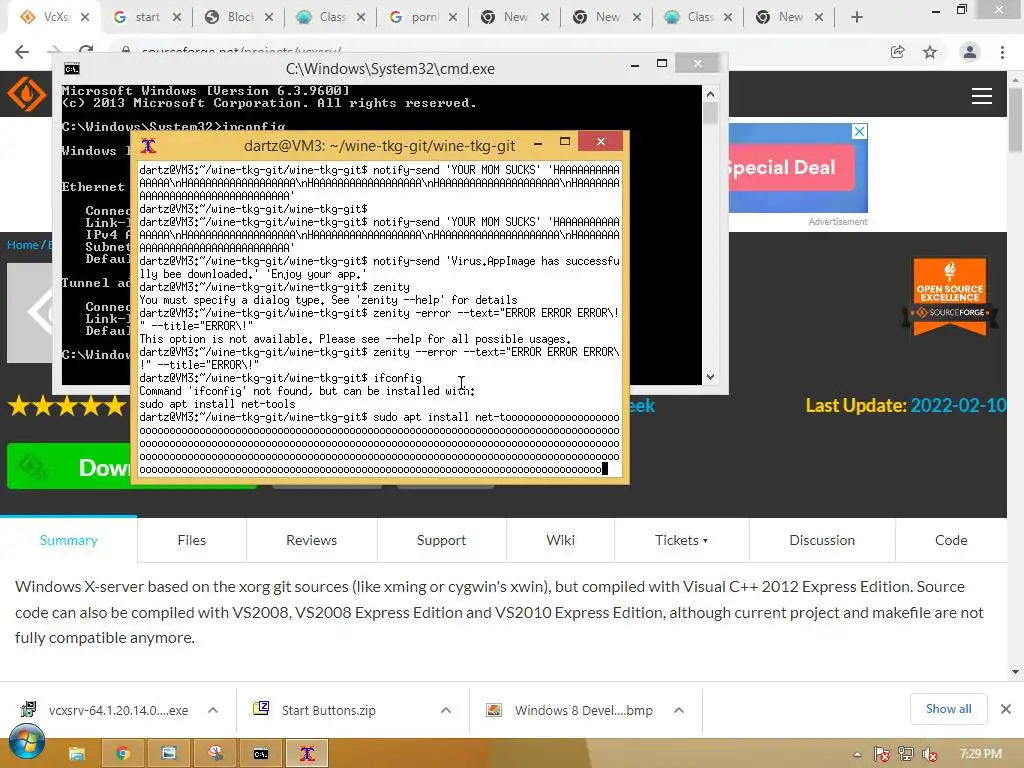1024x768 pixels.
Task: Bookmark this page with the star icon
Action: 930,52
